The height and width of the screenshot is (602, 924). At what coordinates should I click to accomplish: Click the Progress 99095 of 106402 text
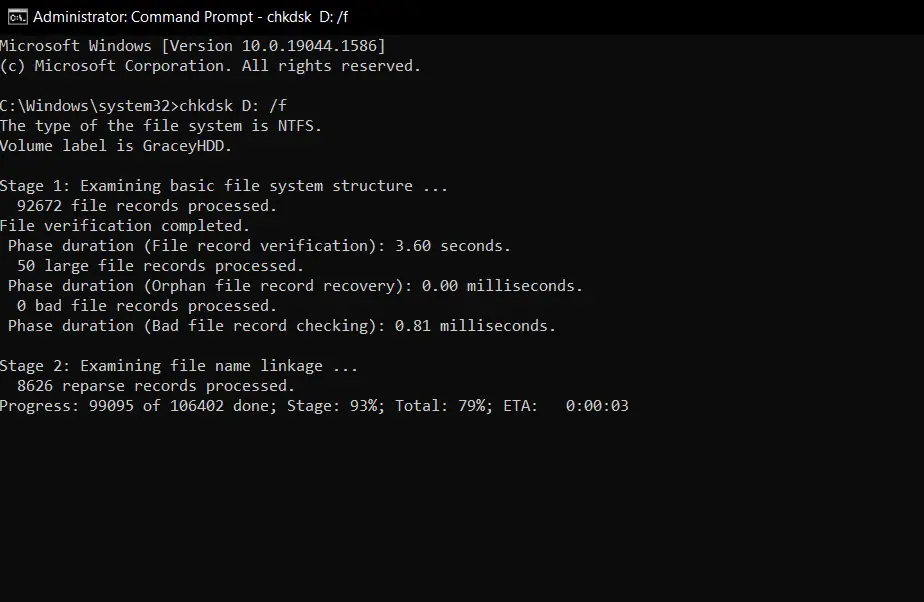pyautogui.click(x=138, y=406)
